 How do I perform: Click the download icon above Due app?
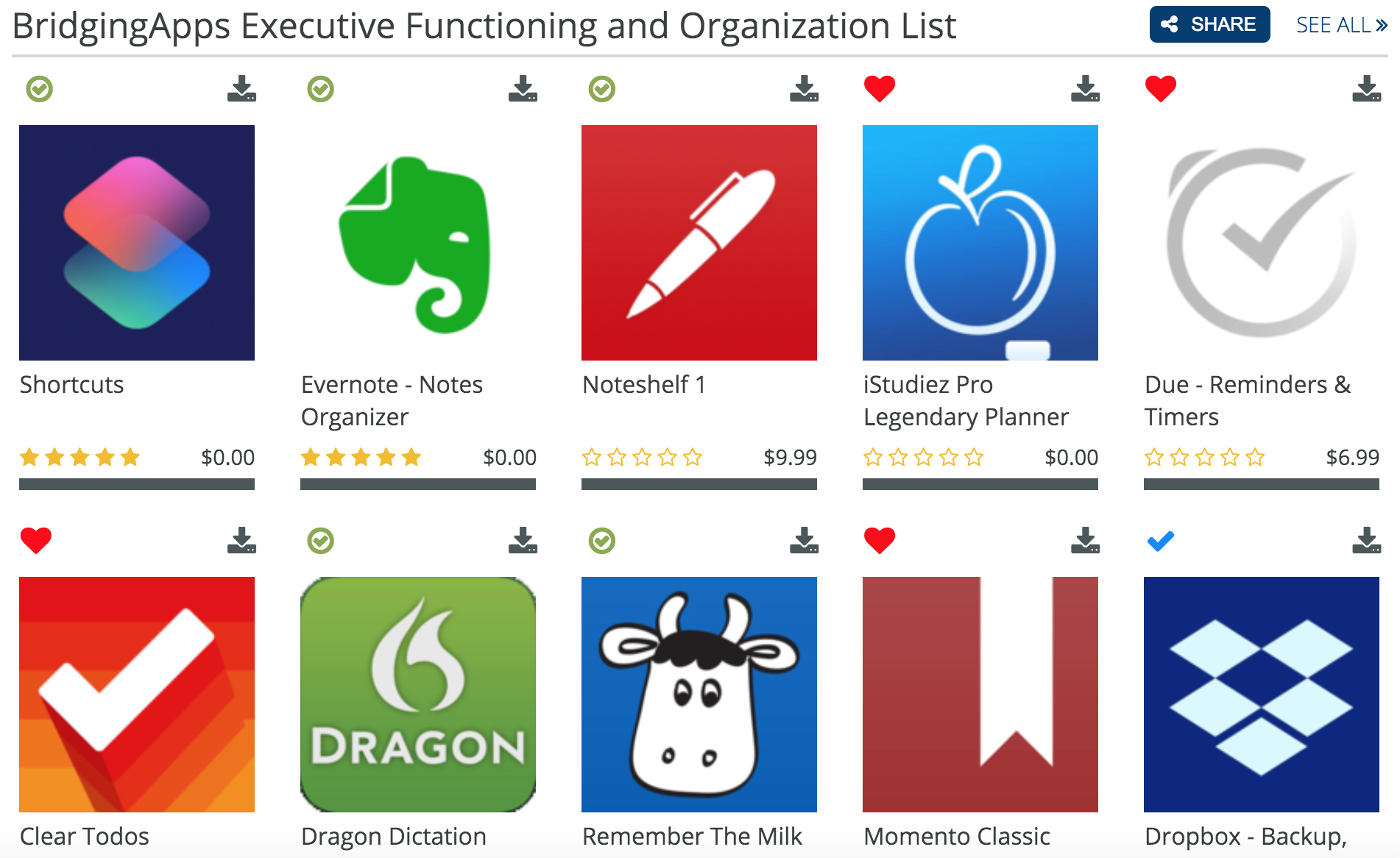click(x=1366, y=88)
